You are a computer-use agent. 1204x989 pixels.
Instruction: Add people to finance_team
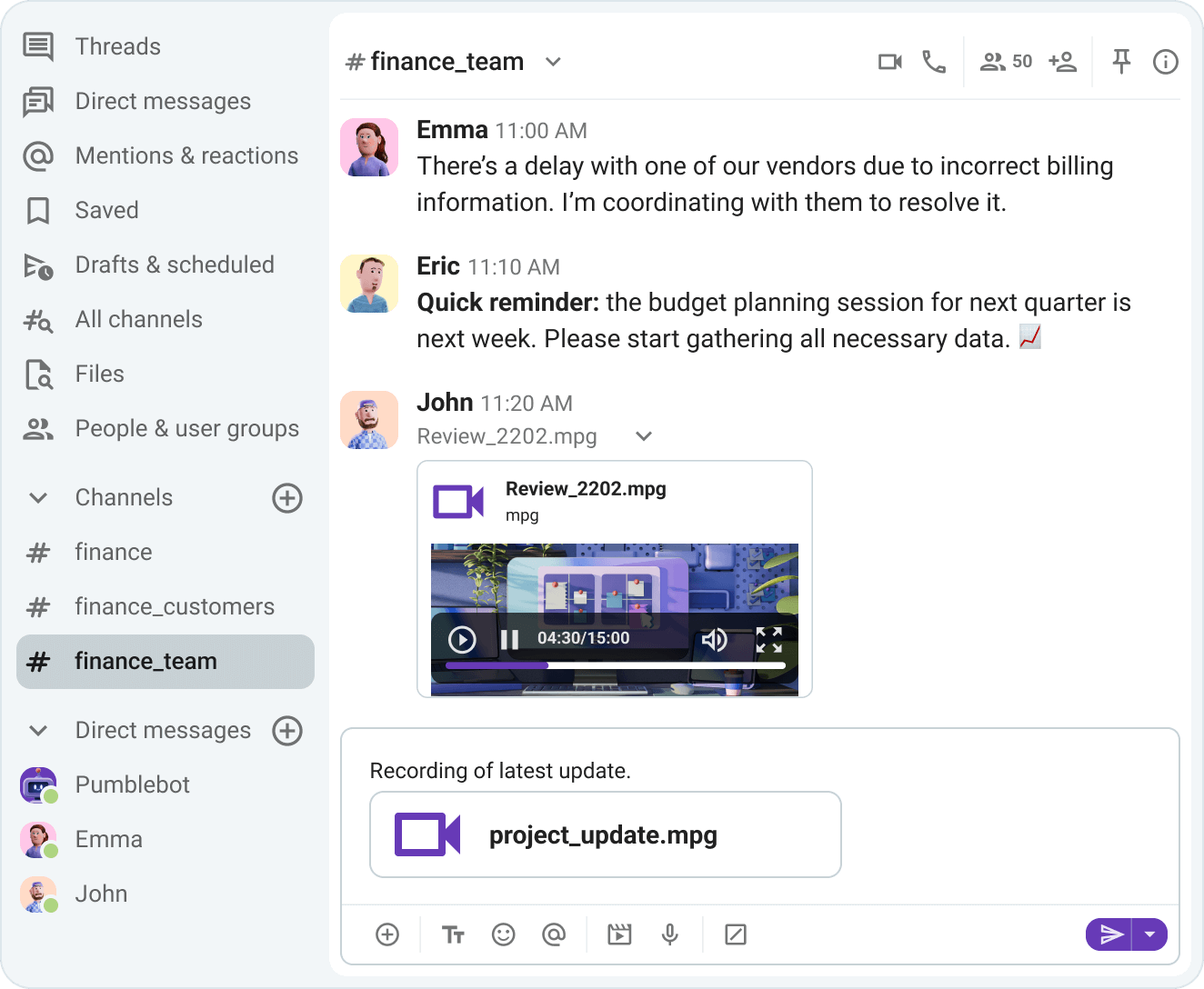pos(1063,62)
